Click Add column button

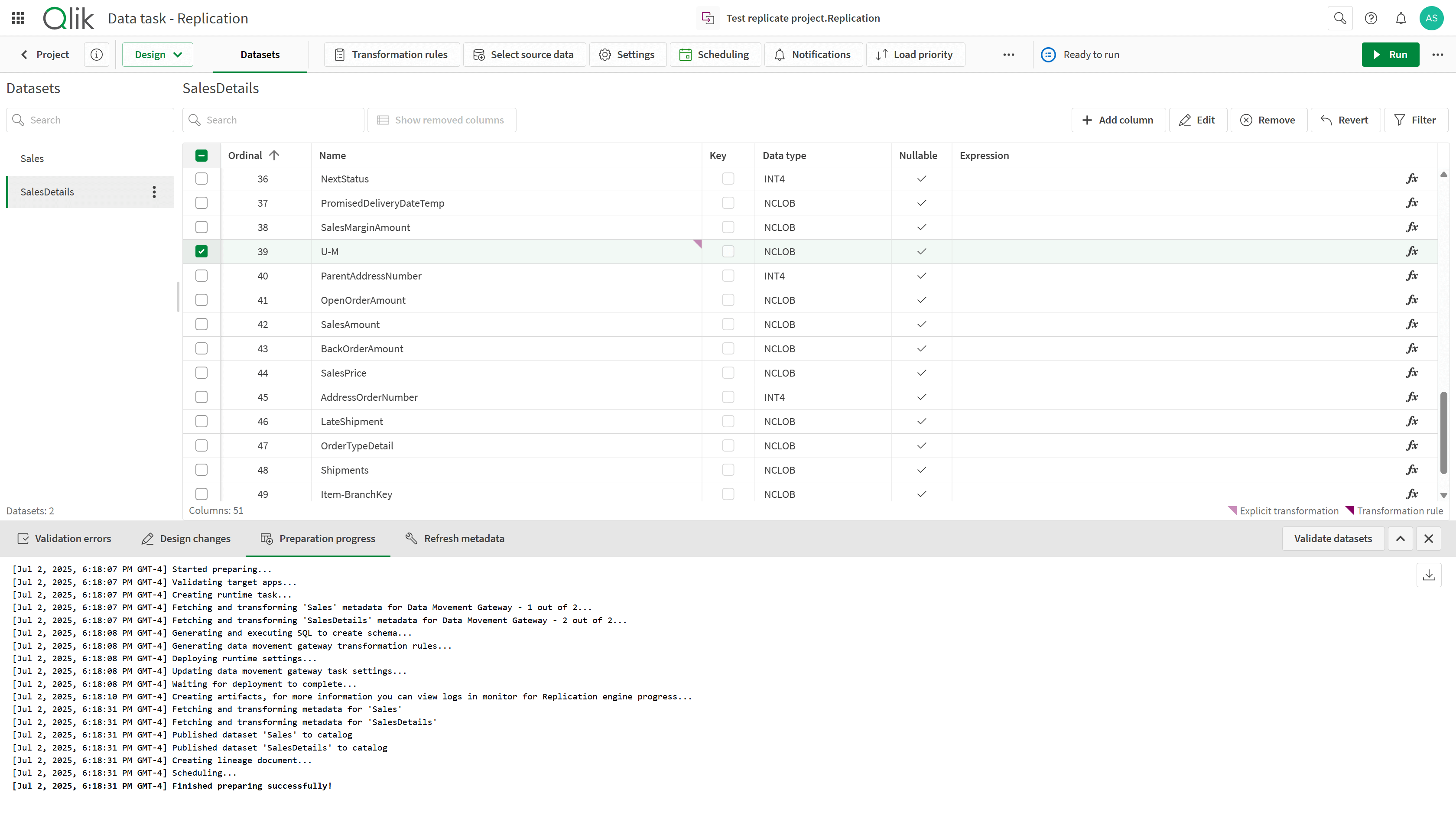click(x=1118, y=120)
